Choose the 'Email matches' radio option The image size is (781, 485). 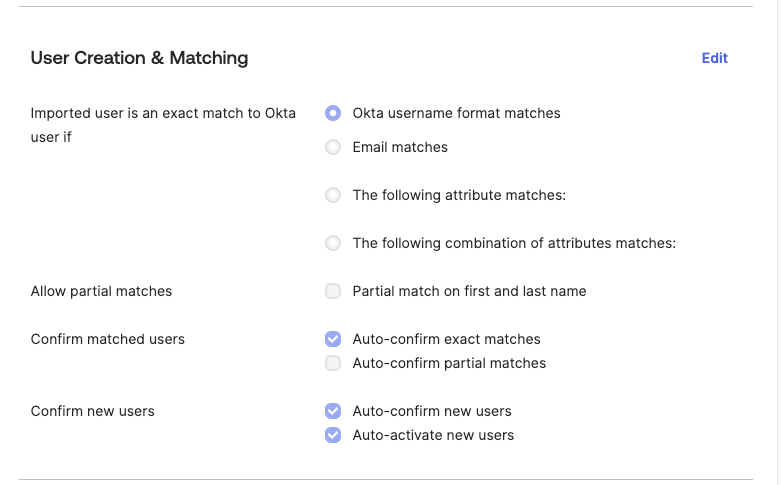pyautogui.click(x=333, y=147)
